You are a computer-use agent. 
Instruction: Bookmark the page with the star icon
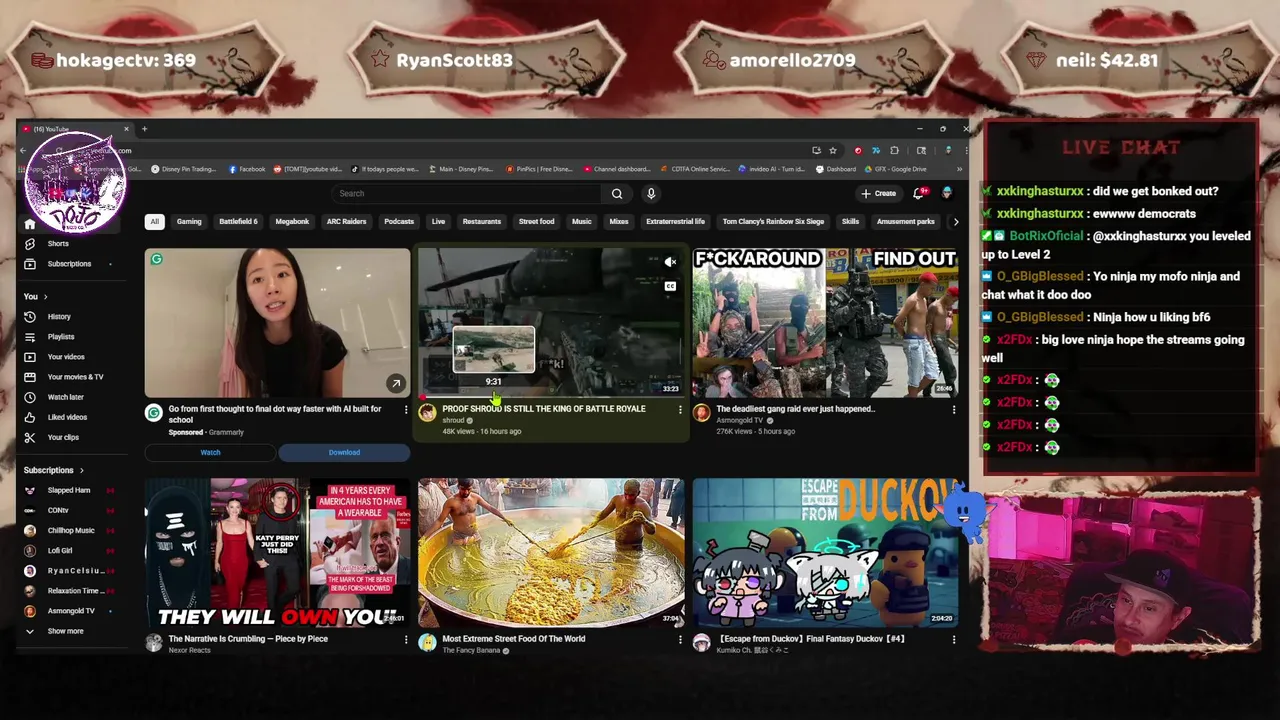click(832, 151)
